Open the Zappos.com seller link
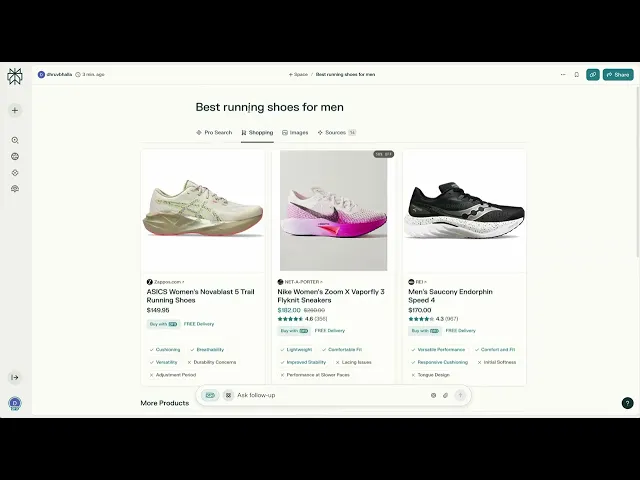640x480 pixels. coord(165,282)
